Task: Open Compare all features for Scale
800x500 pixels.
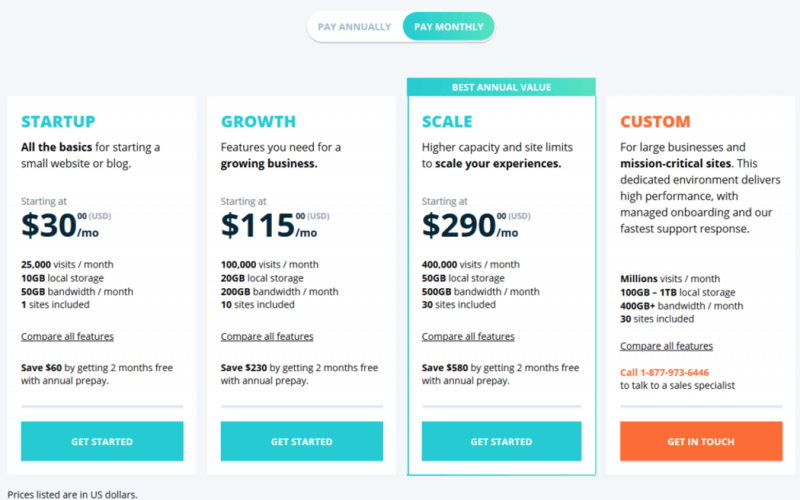Action: tap(468, 337)
